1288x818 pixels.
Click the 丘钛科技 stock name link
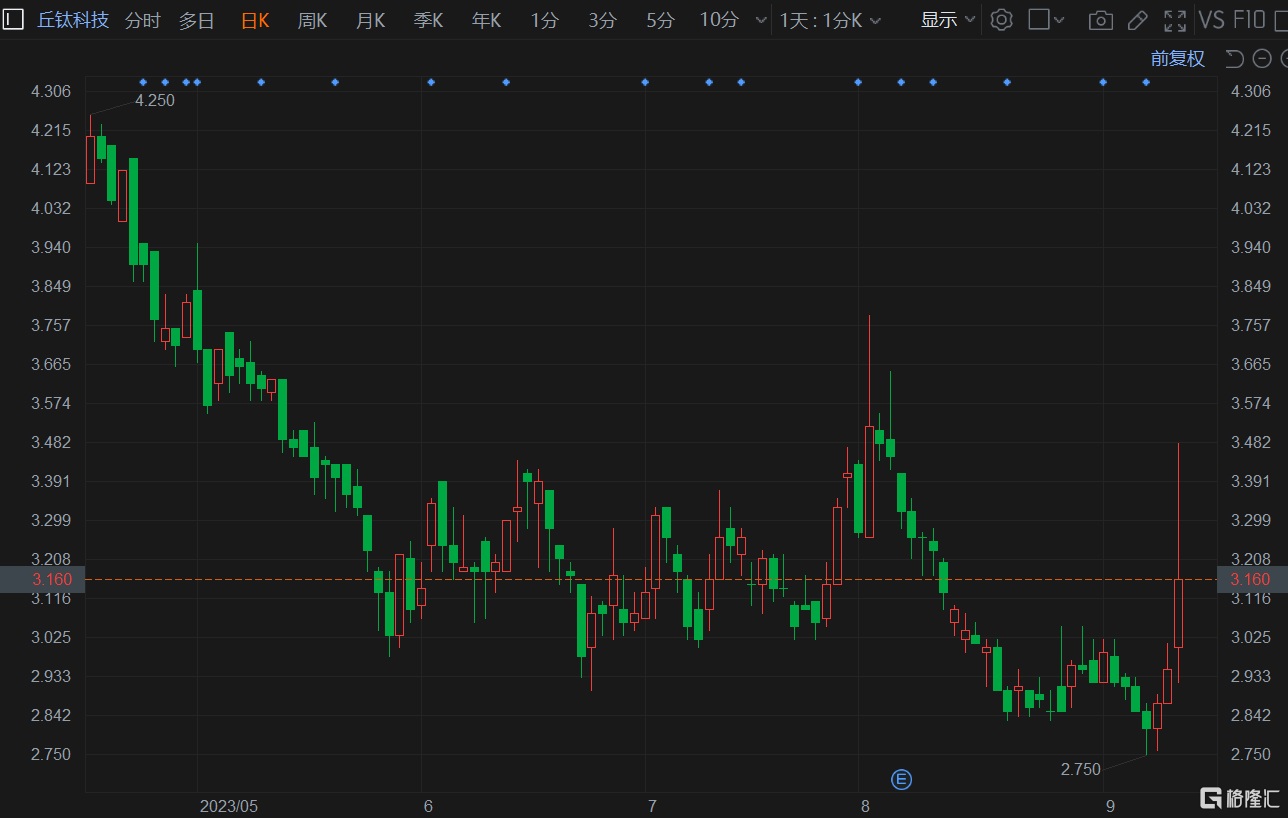[73, 20]
